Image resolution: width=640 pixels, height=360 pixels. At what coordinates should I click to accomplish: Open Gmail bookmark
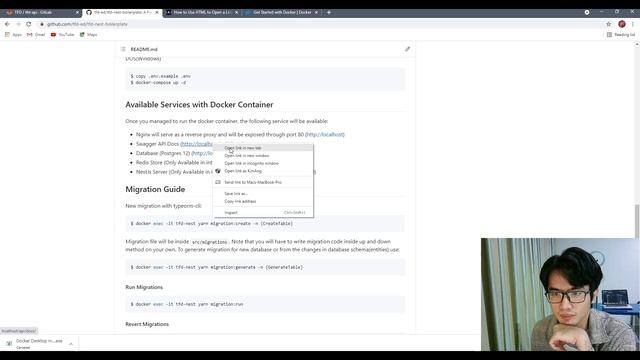(36, 35)
